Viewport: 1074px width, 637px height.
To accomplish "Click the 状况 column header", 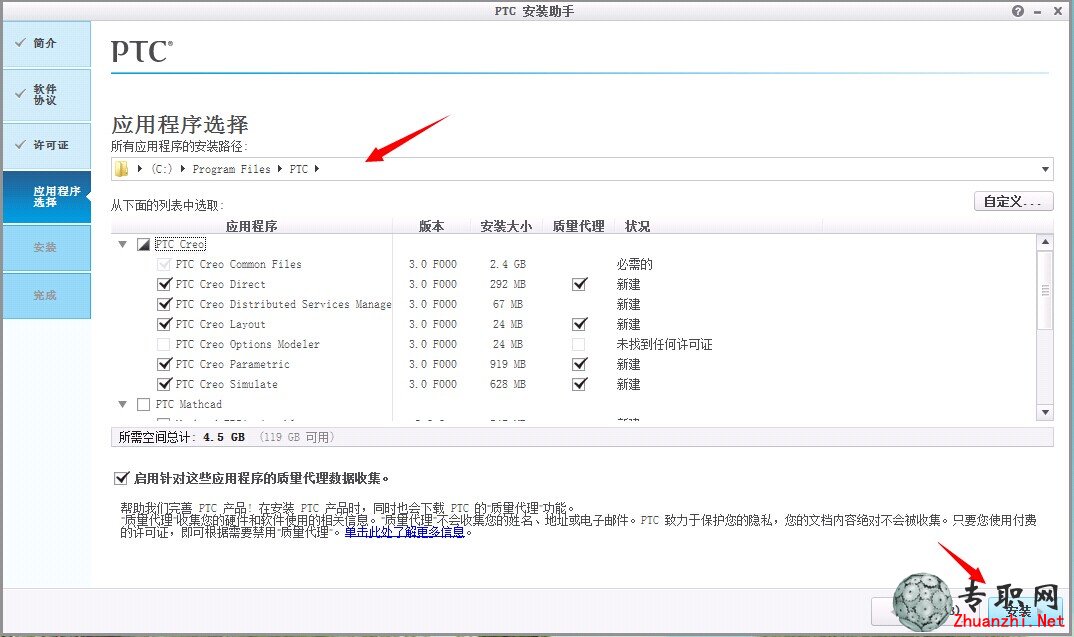I will click(x=638, y=226).
